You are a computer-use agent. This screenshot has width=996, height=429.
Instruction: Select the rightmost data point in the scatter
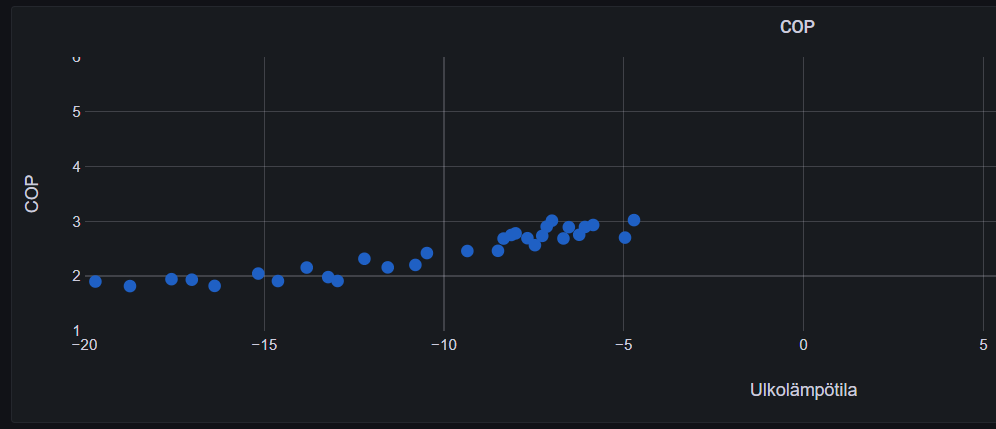(633, 220)
